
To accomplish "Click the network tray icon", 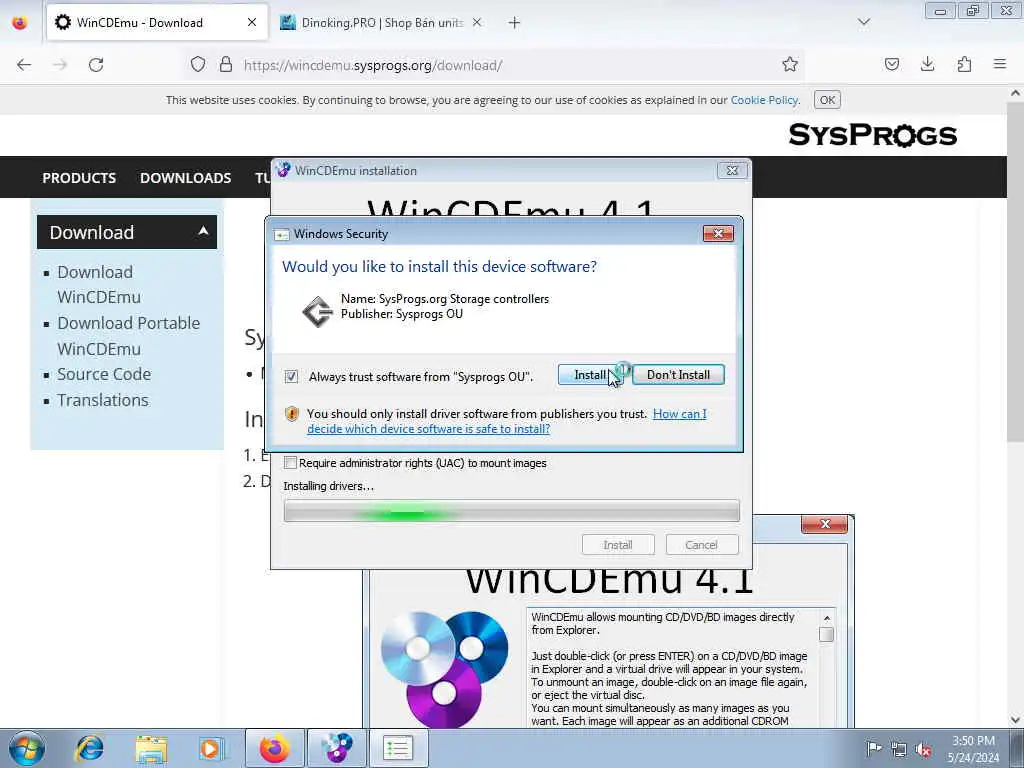I will pyautogui.click(x=899, y=749).
